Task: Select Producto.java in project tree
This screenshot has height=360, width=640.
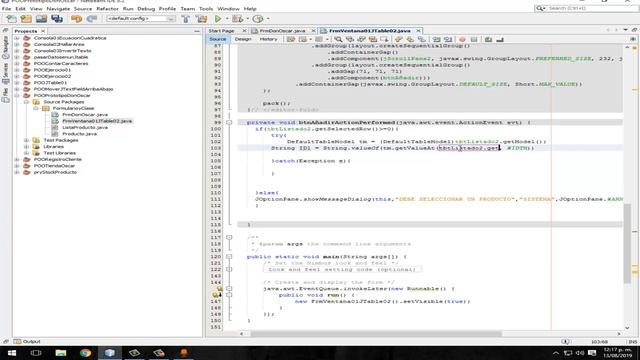Action: (x=79, y=134)
